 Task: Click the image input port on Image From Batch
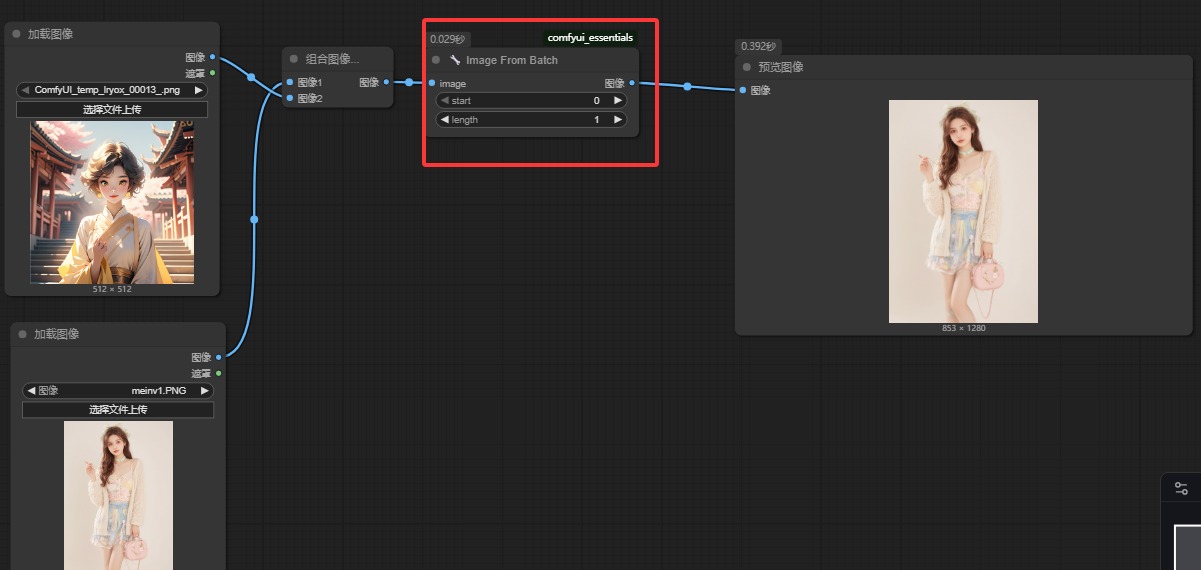[432, 83]
